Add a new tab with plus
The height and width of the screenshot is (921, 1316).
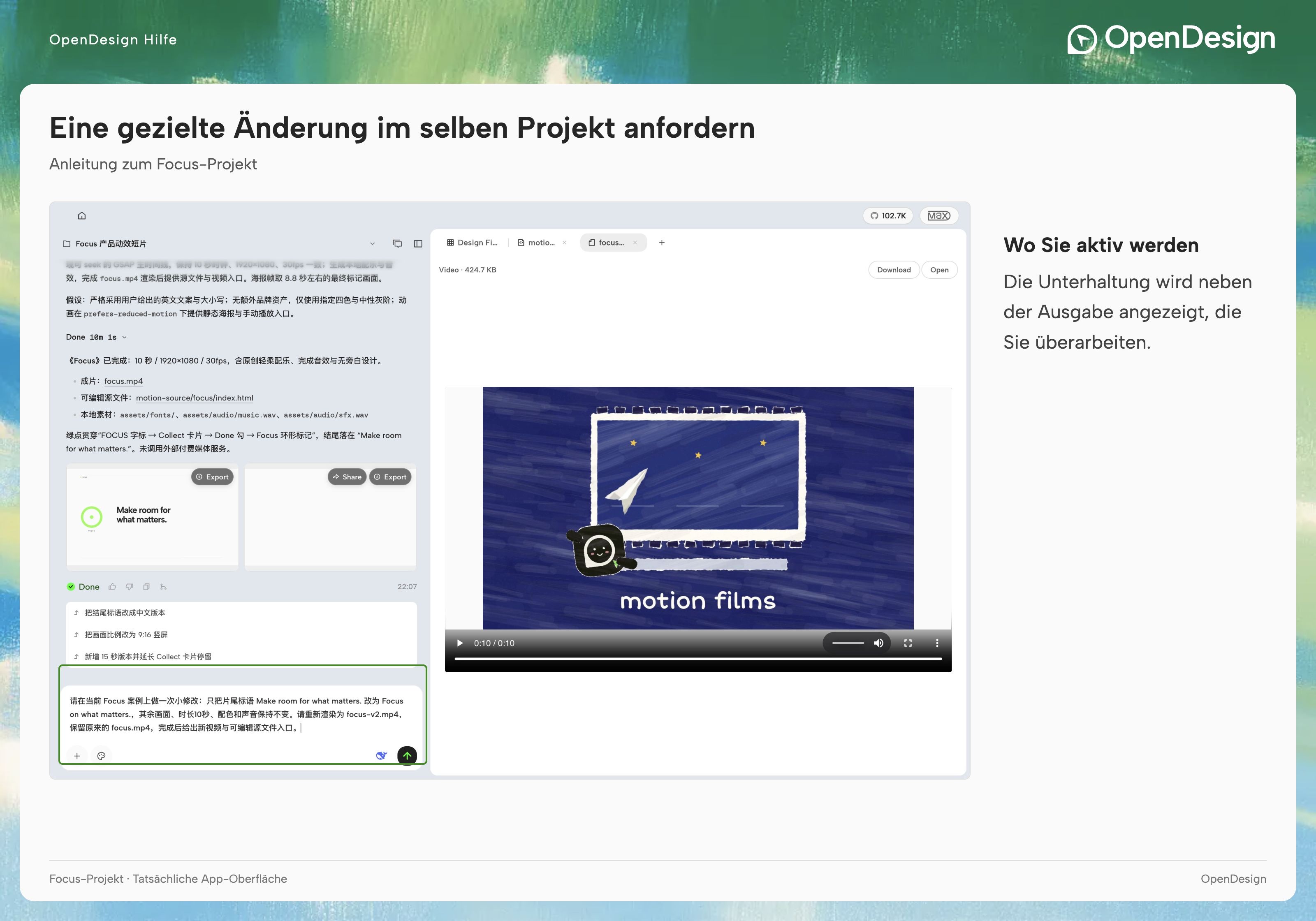tap(661, 243)
